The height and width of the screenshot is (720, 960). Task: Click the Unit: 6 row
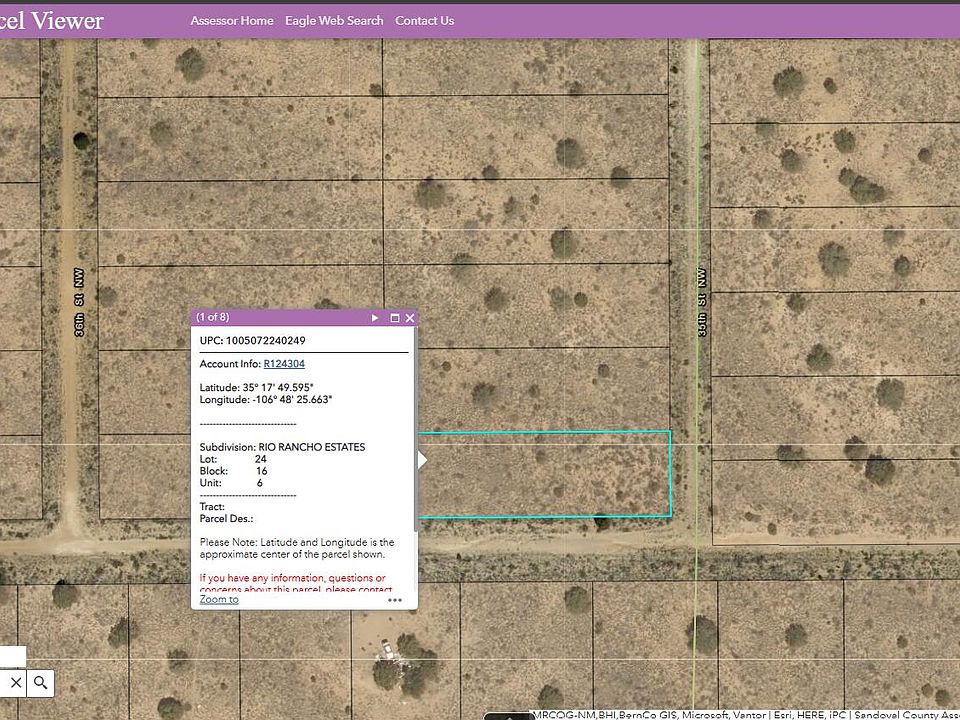tap(231, 483)
